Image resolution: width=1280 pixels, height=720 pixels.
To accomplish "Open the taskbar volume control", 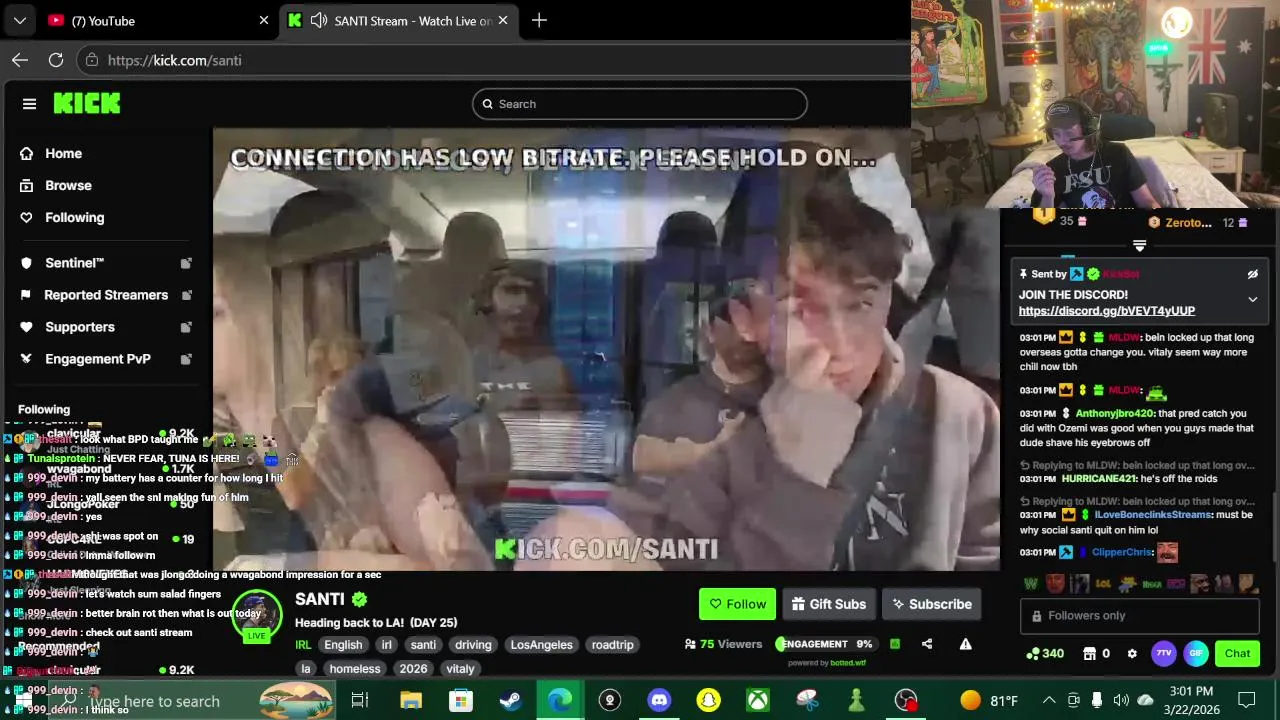I will coord(1121,700).
